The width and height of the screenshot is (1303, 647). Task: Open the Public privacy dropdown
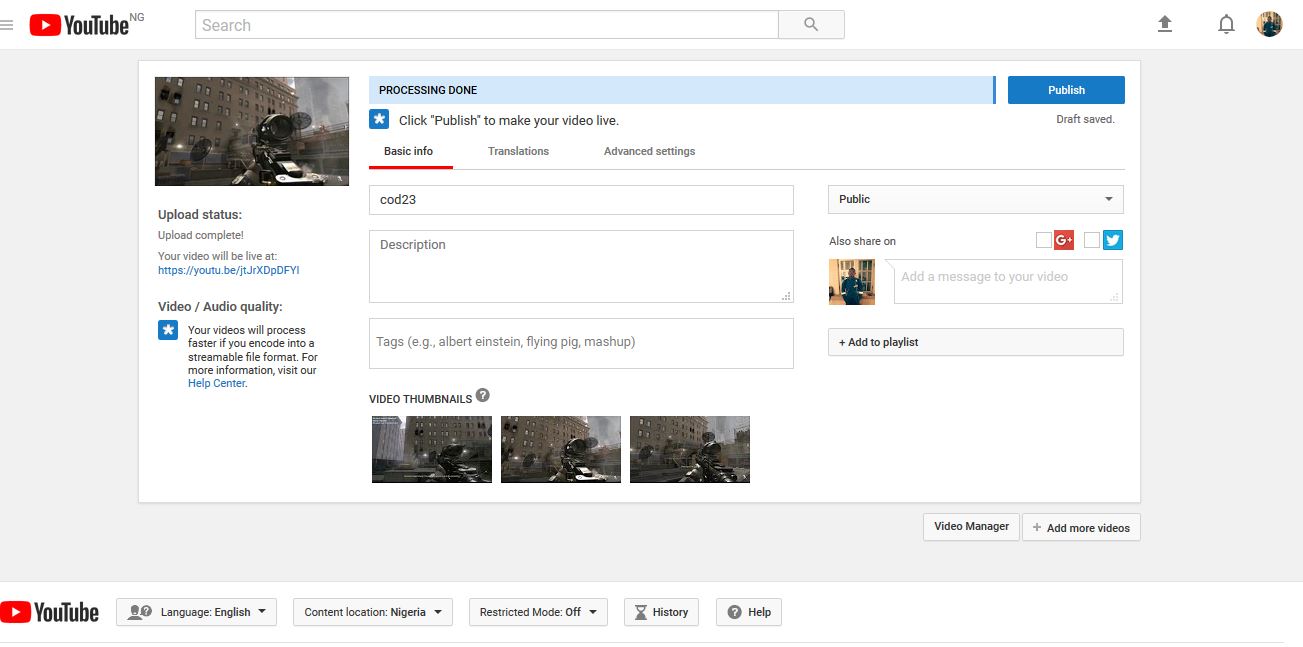[975, 199]
